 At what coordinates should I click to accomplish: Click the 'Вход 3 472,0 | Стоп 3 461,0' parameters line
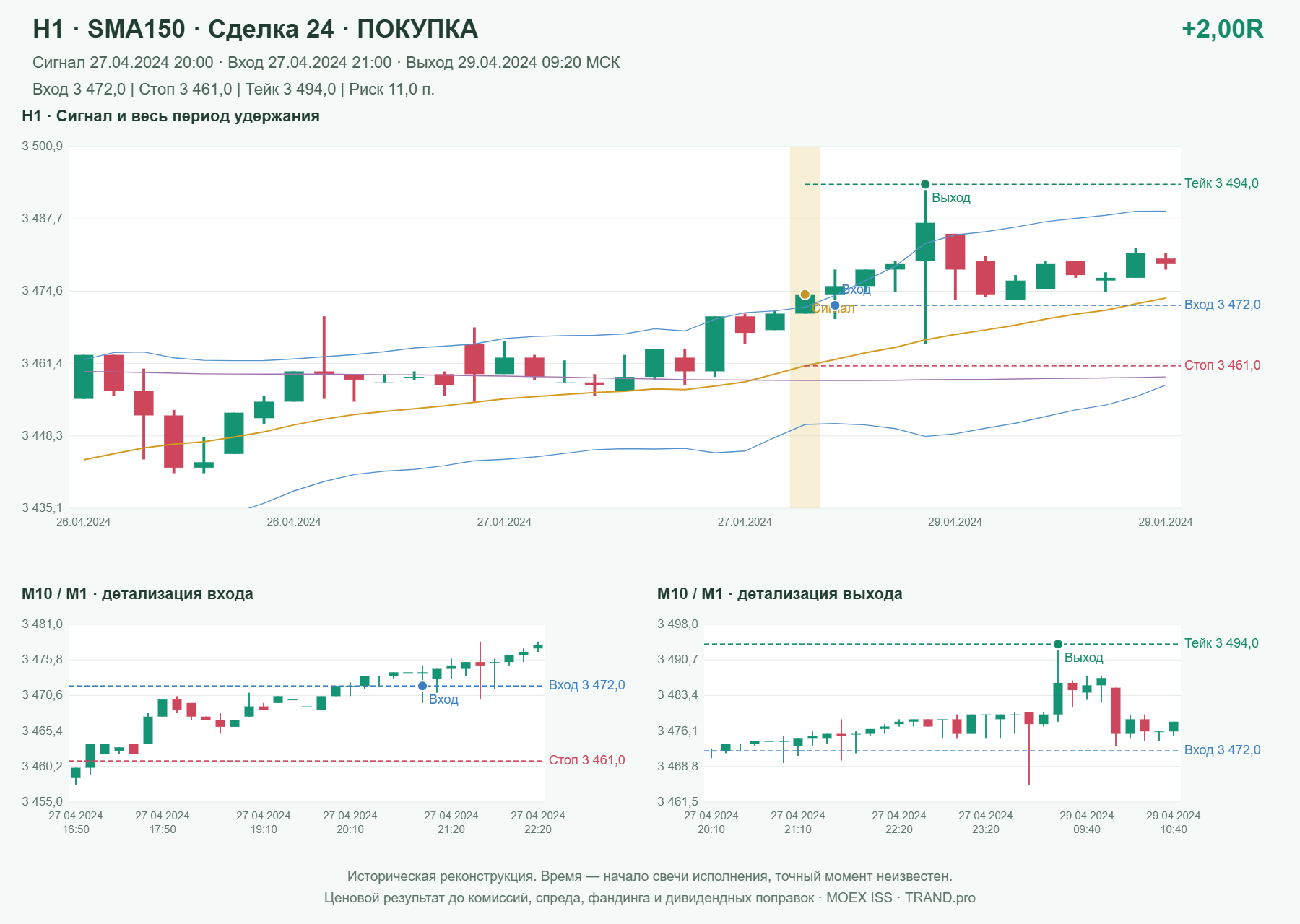click(233, 90)
